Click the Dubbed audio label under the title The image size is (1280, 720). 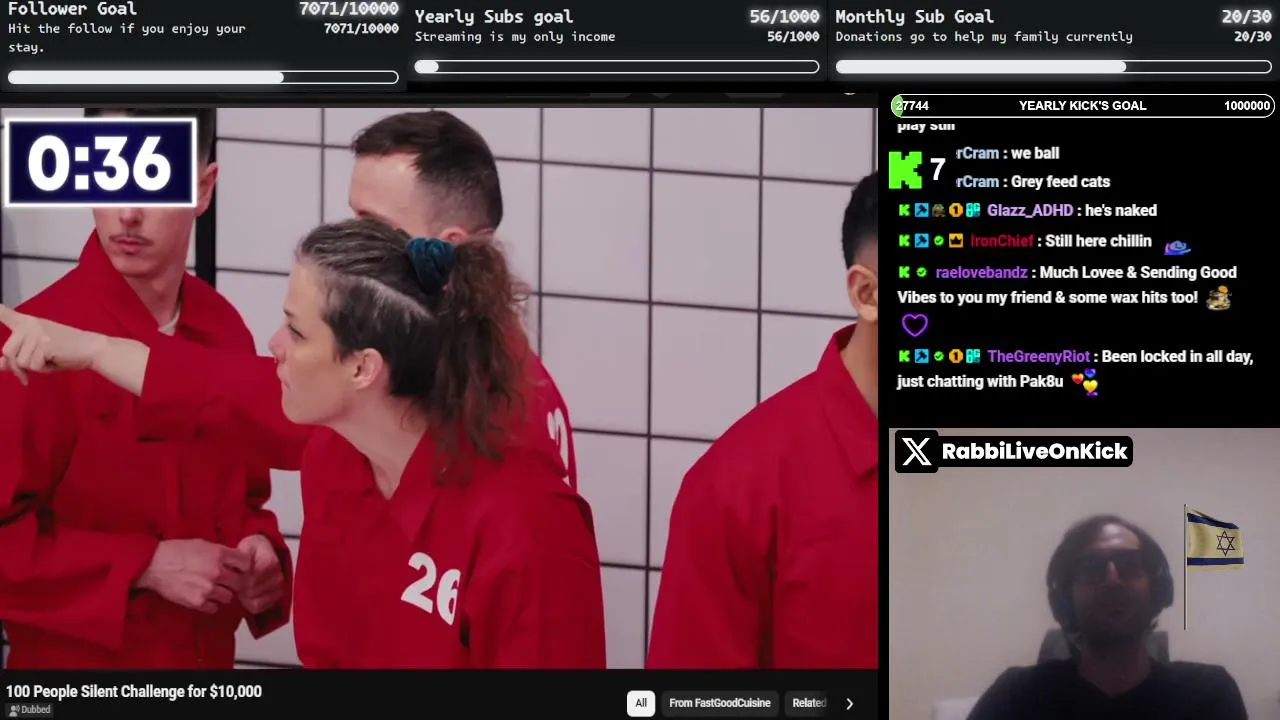30,710
